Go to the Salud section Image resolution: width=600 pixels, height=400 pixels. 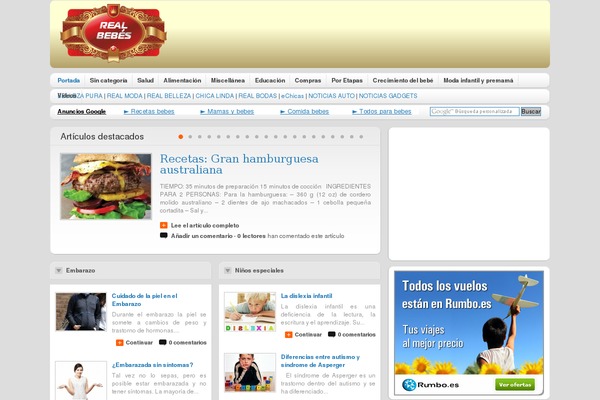click(145, 80)
